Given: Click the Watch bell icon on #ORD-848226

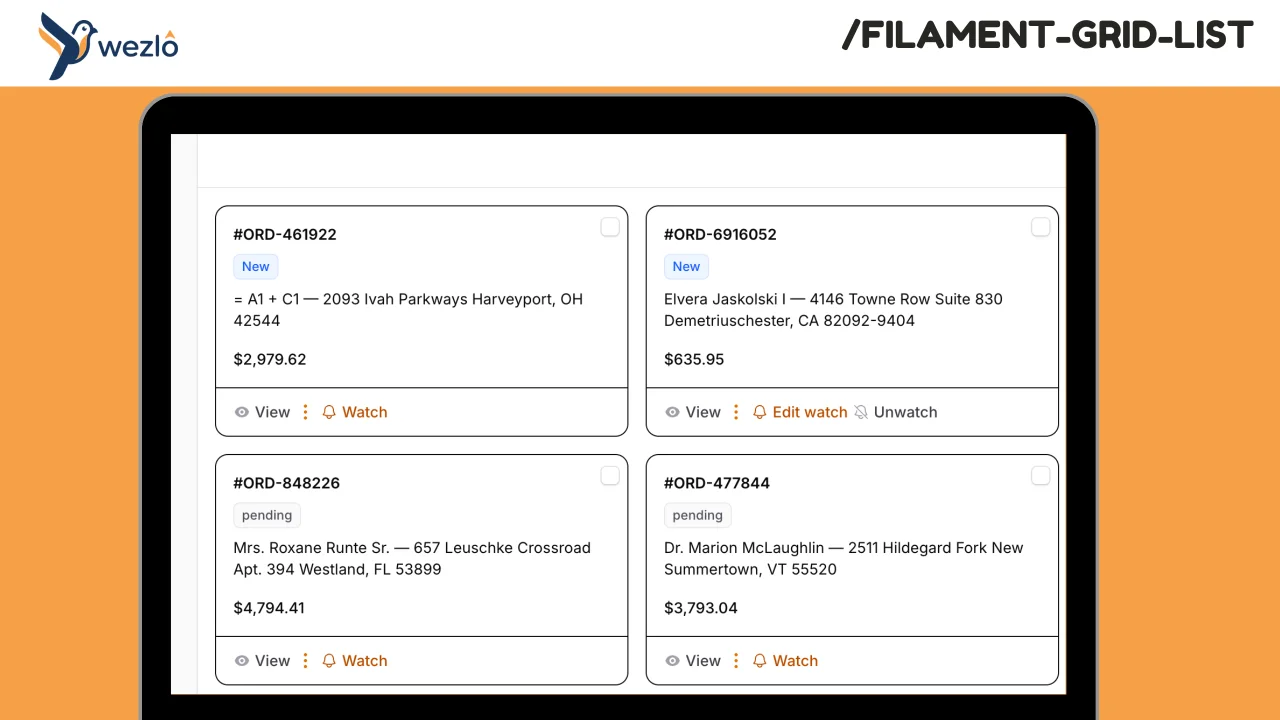Looking at the screenshot, I should tap(329, 660).
